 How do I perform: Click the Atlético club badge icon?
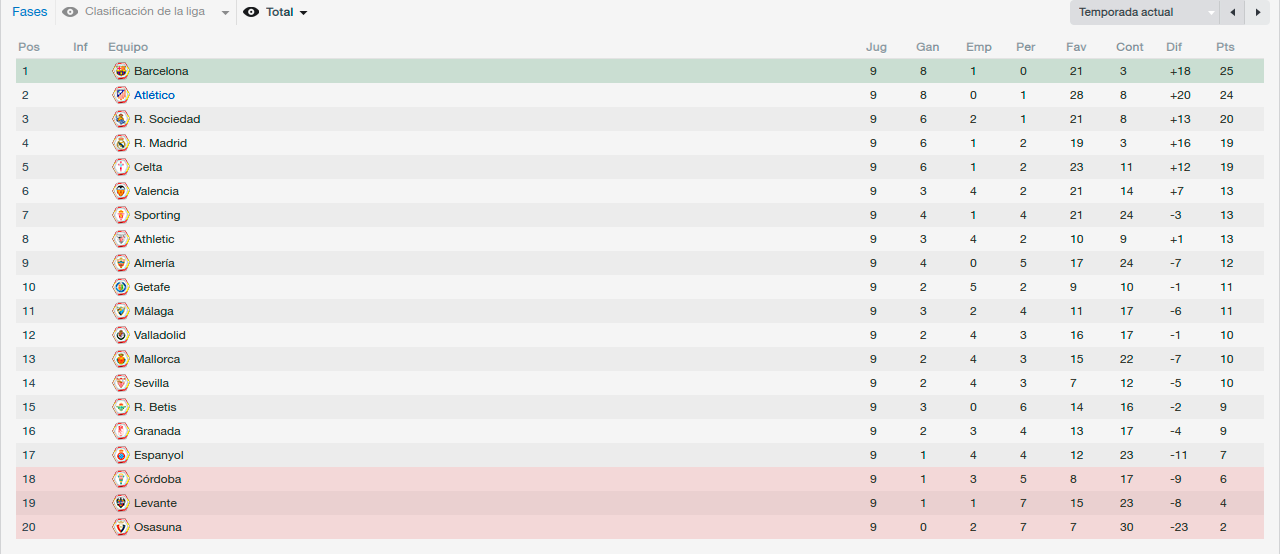[x=121, y=95]
